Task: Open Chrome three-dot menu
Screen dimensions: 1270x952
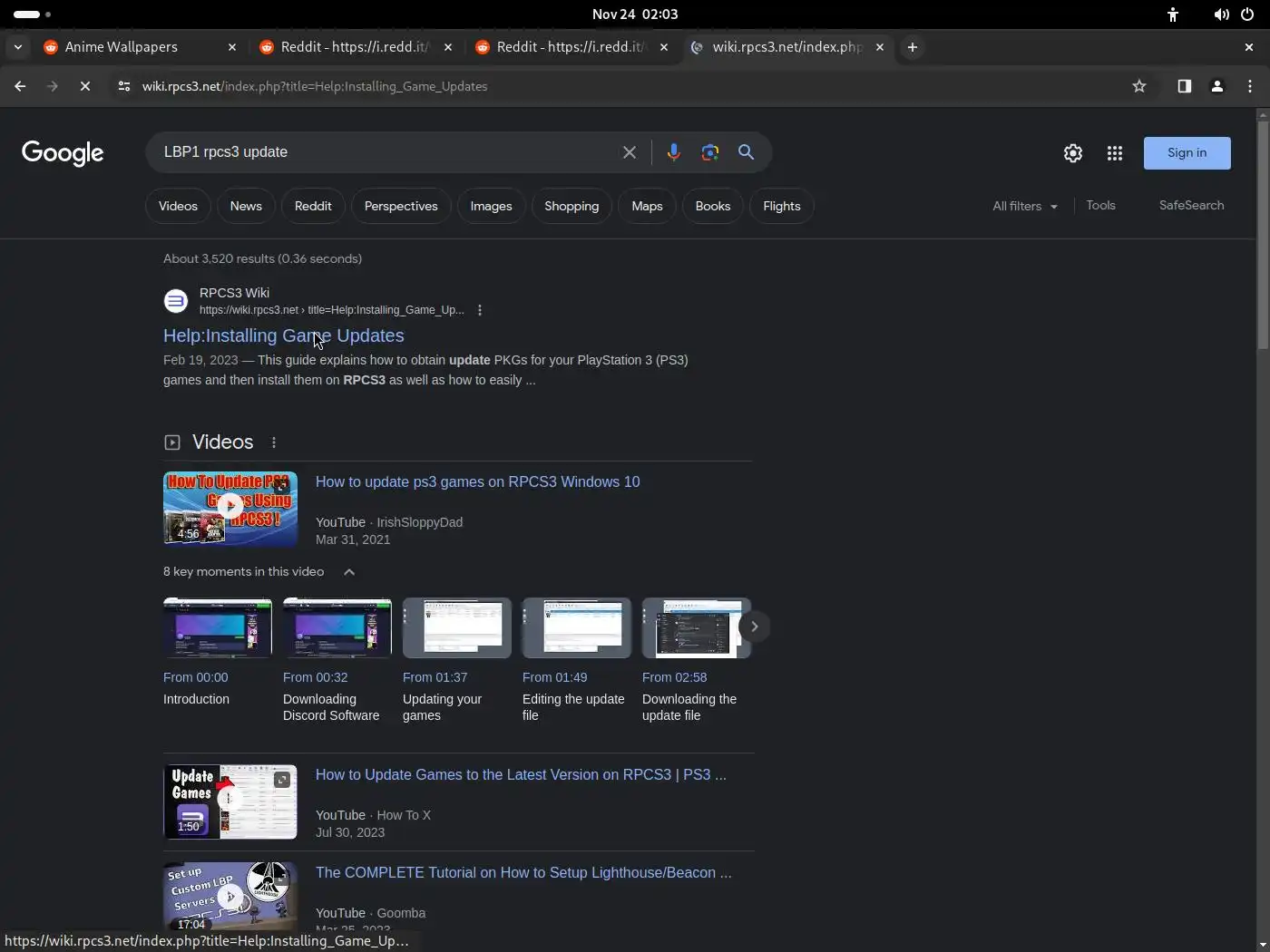Action: tap(1250, 86)
